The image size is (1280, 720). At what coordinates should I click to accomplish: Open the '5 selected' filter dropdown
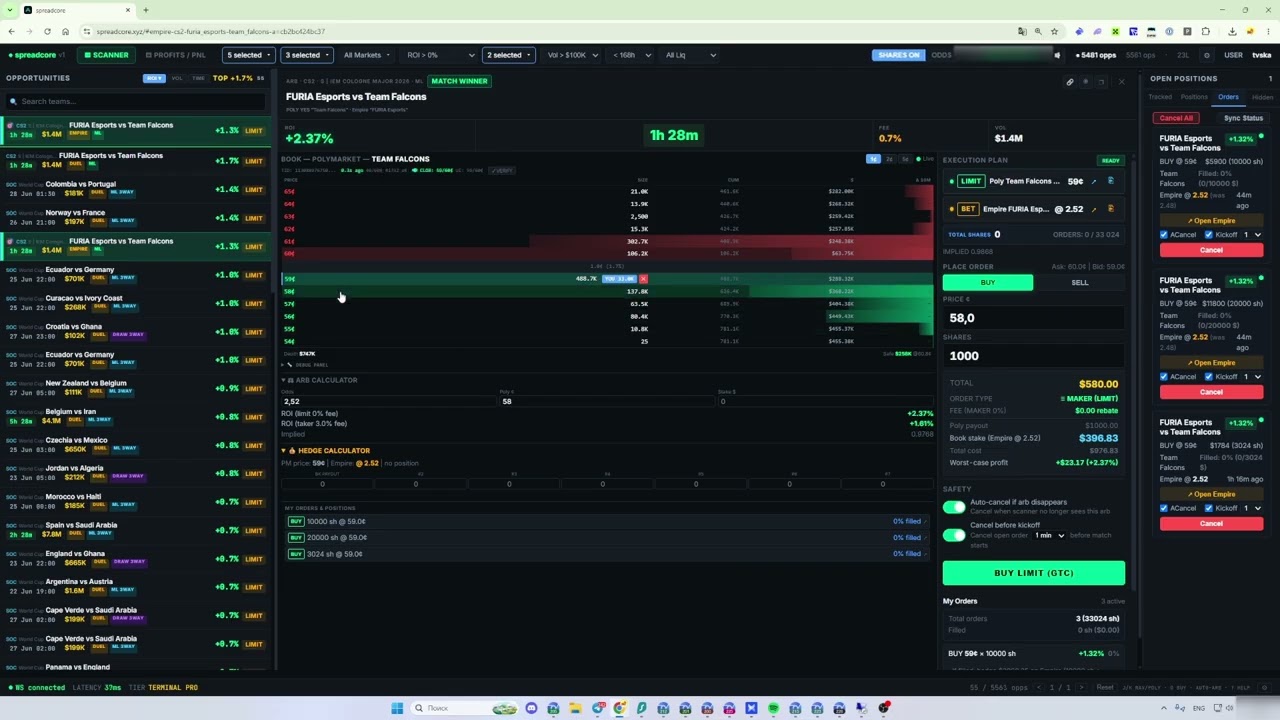(249, 55)
